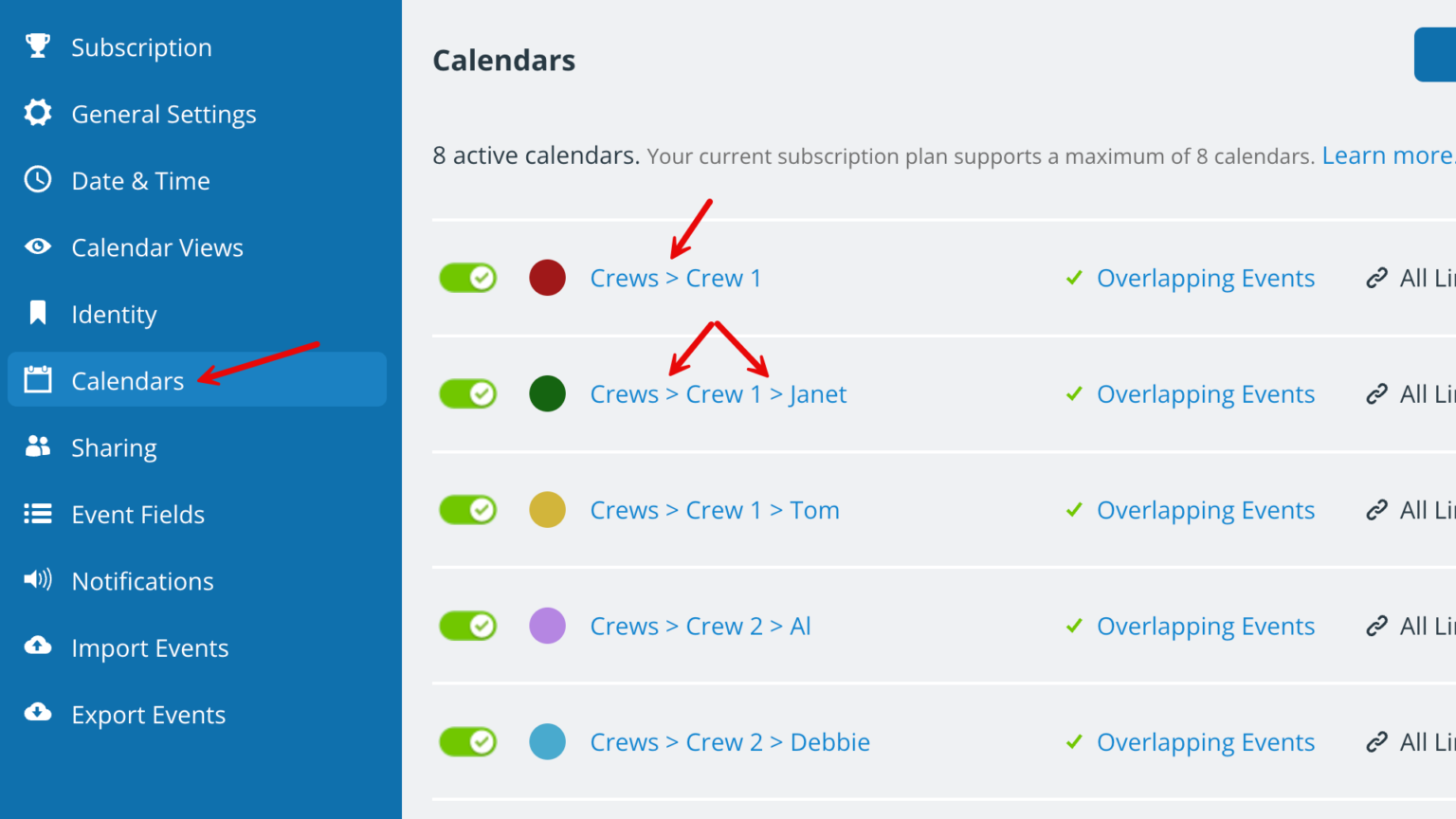
Task: Click the Date & Time clock icon
Action: point(36,179)
